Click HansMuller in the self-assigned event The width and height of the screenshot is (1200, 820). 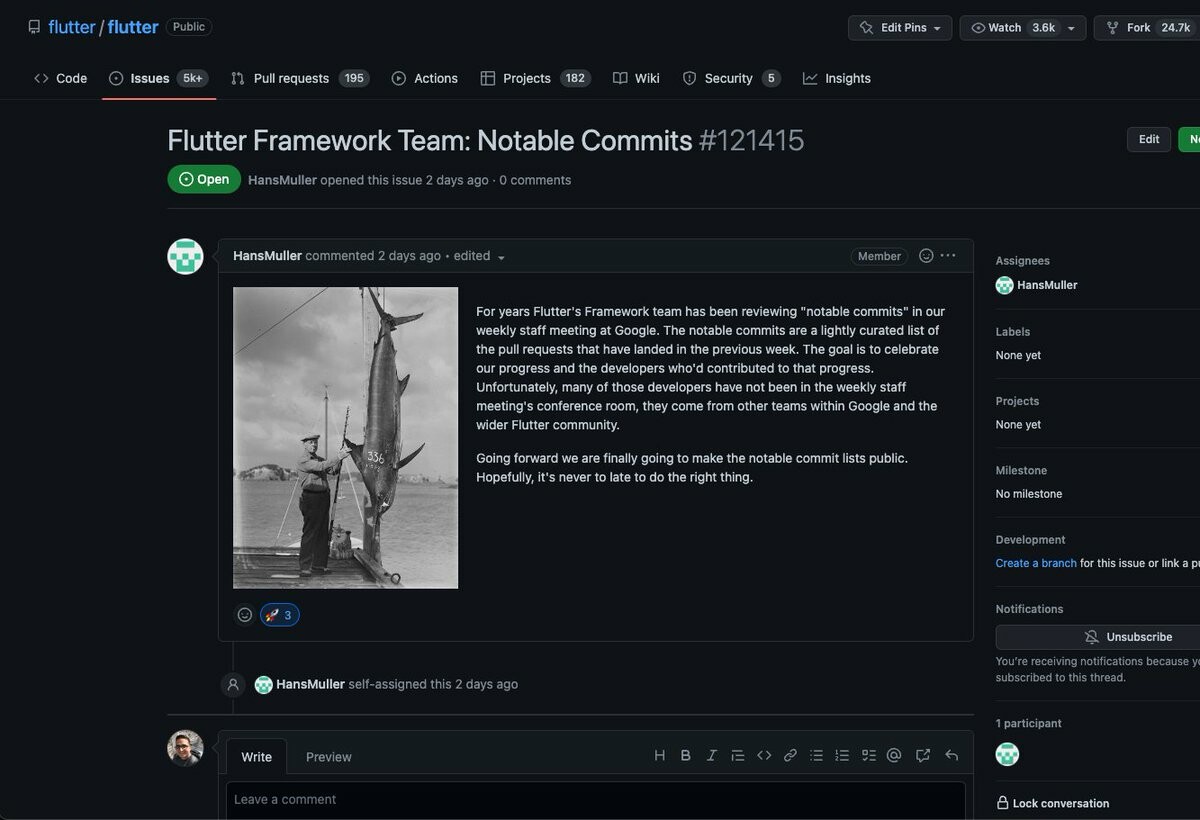tap(310, 684)
